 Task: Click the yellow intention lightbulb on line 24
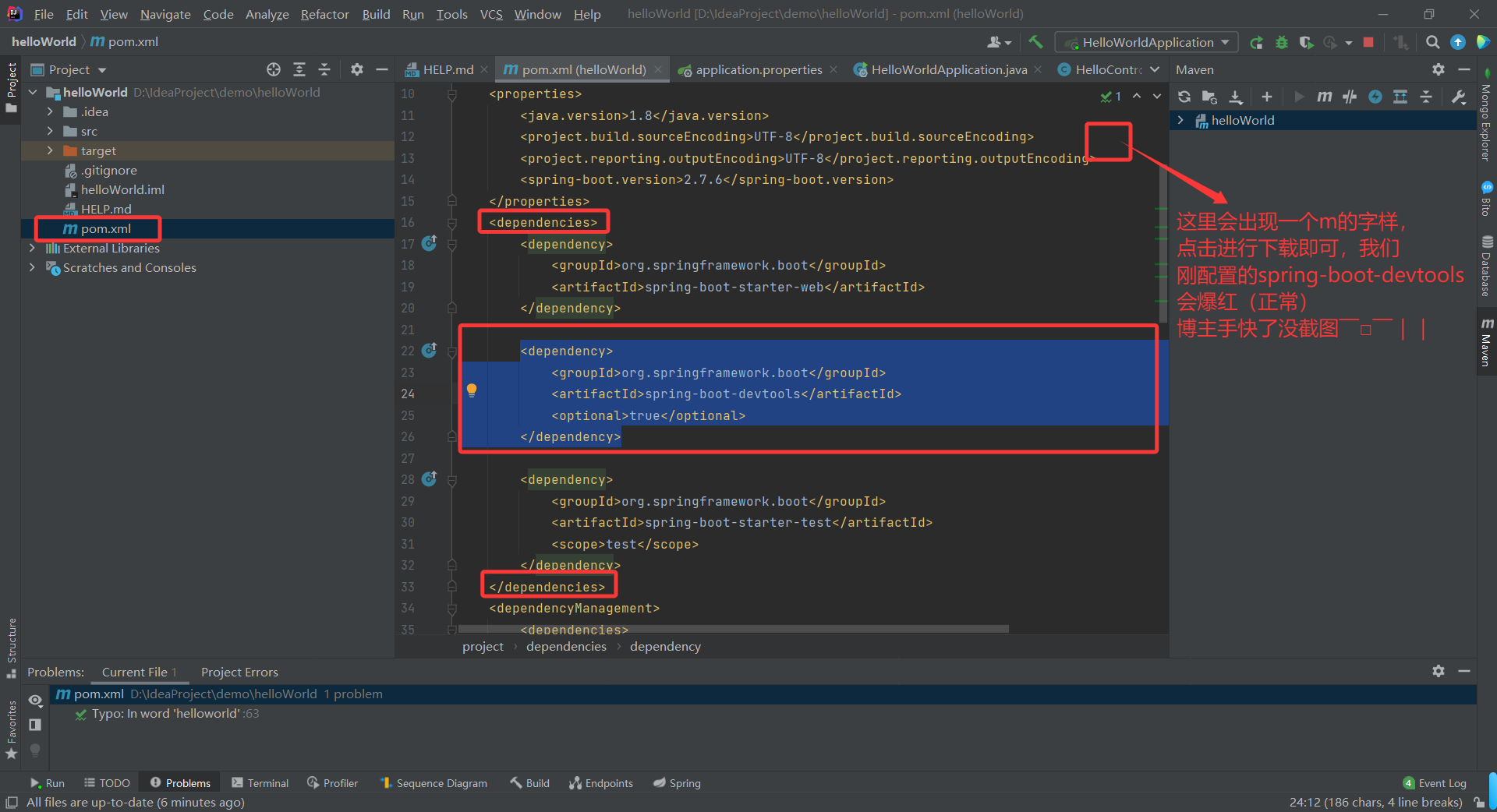pyautogui.click(x=472, y=390)
